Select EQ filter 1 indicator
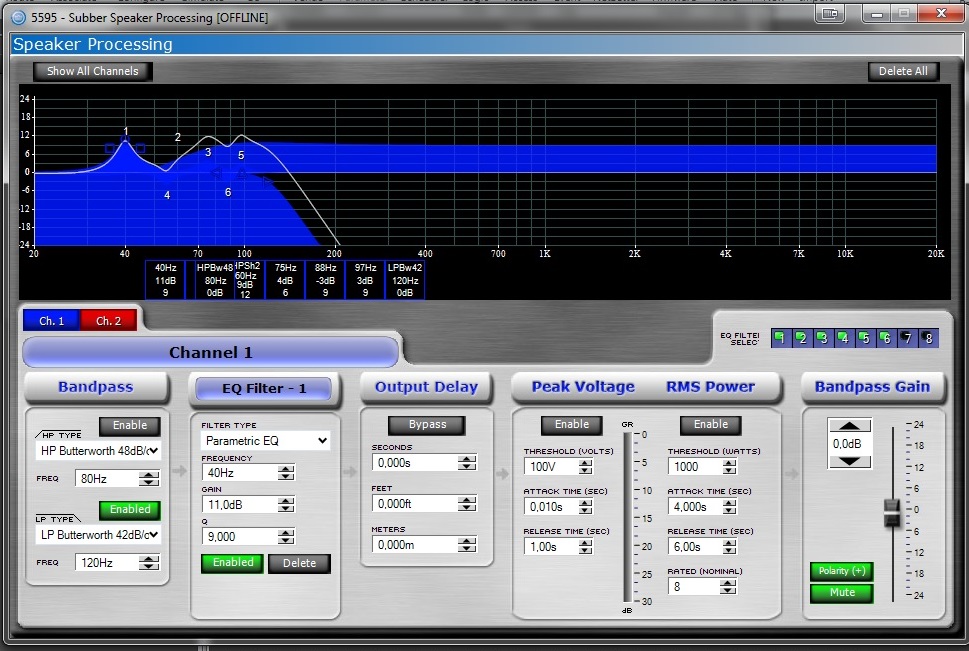This screenshot has width=969, height=651. pyautogui.click(x=781, y=339)
